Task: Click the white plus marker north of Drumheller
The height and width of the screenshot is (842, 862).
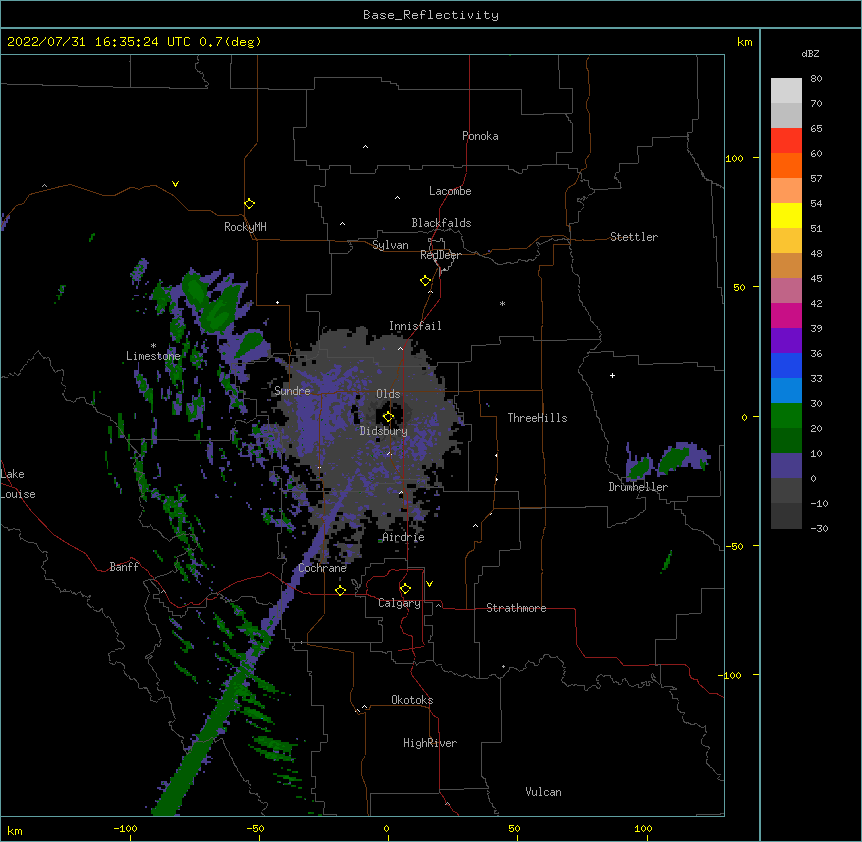Action: point(612,375)
